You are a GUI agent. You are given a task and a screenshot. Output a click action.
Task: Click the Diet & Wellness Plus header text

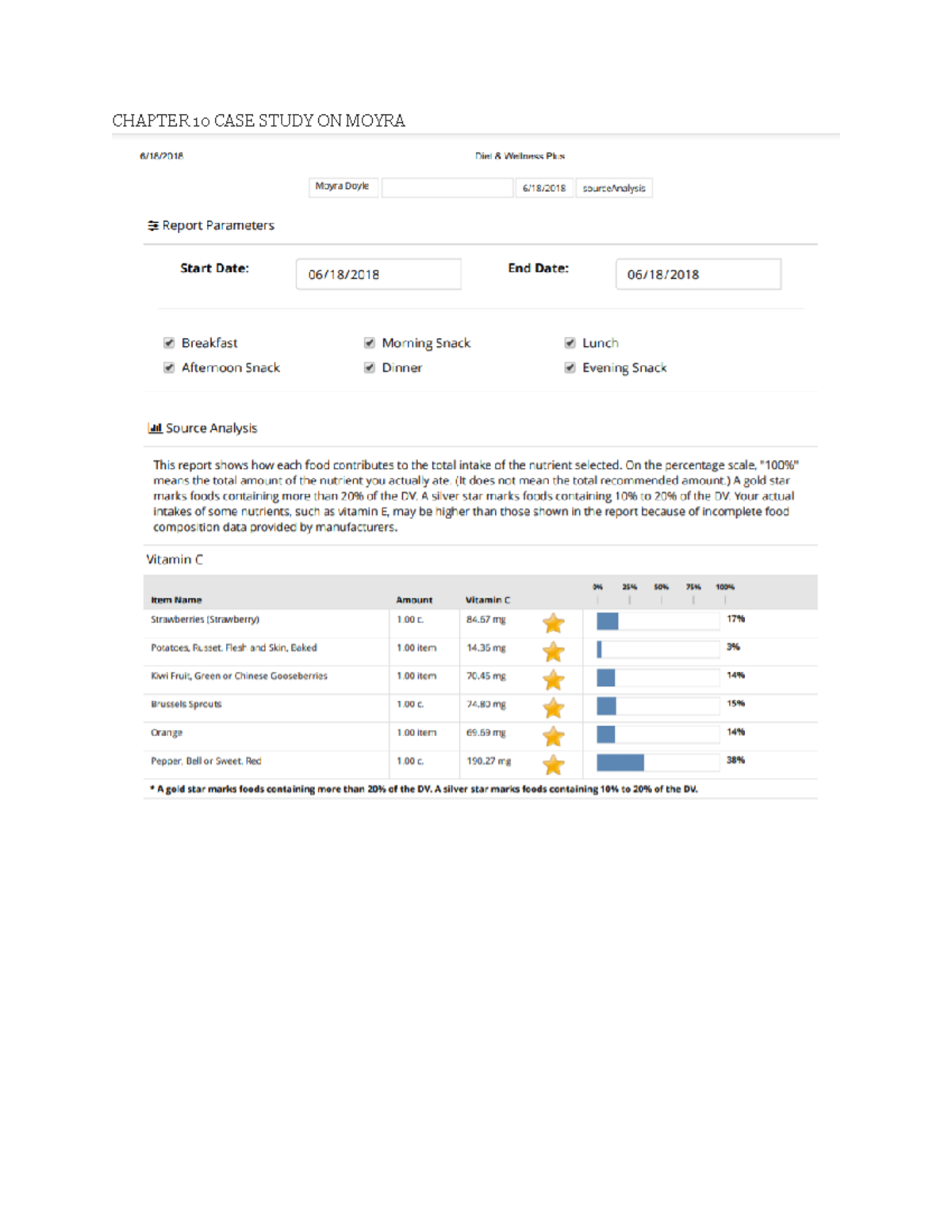(520, 156)
